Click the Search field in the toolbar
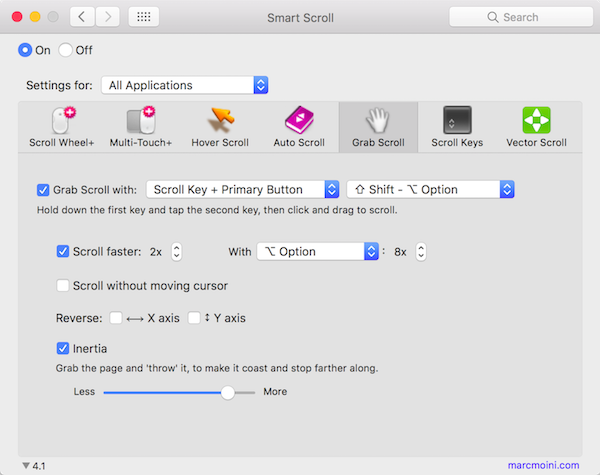This screenshot has height=475, width=600. (x=515, y=17)
